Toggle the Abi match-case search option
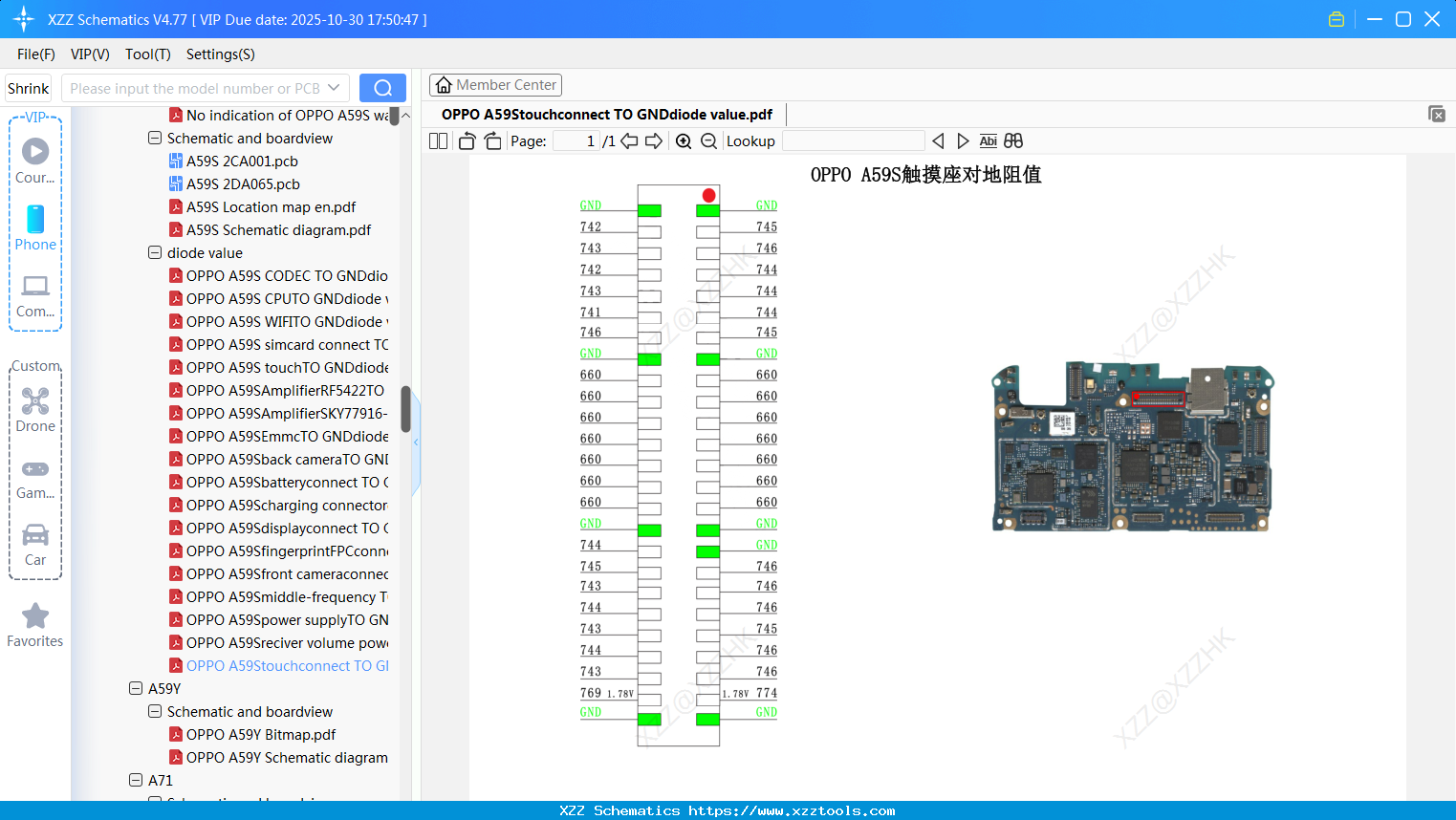 pyautogui.click(x=988, y=140)
